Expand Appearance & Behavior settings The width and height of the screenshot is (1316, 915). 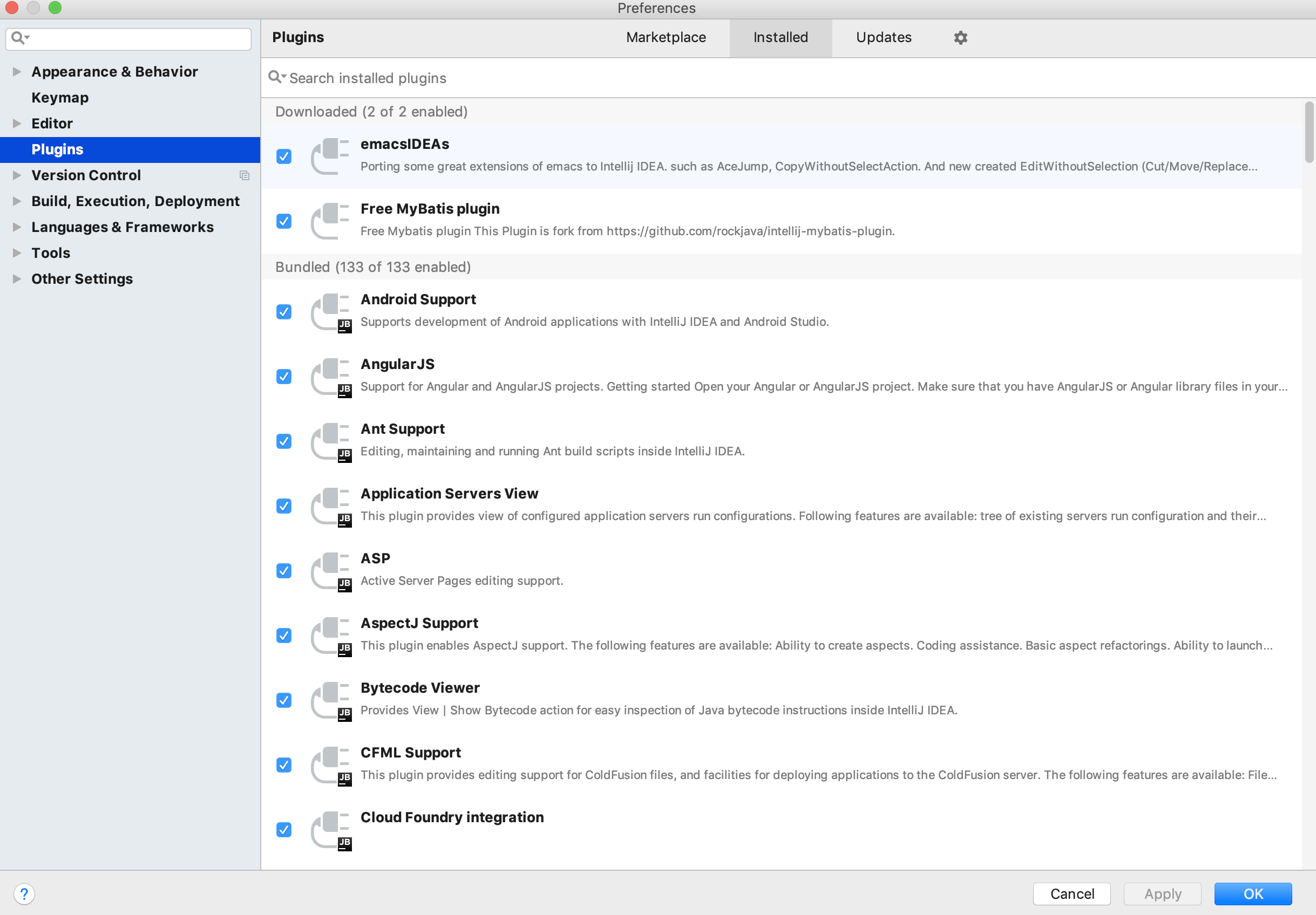click(x=17, y=72)
